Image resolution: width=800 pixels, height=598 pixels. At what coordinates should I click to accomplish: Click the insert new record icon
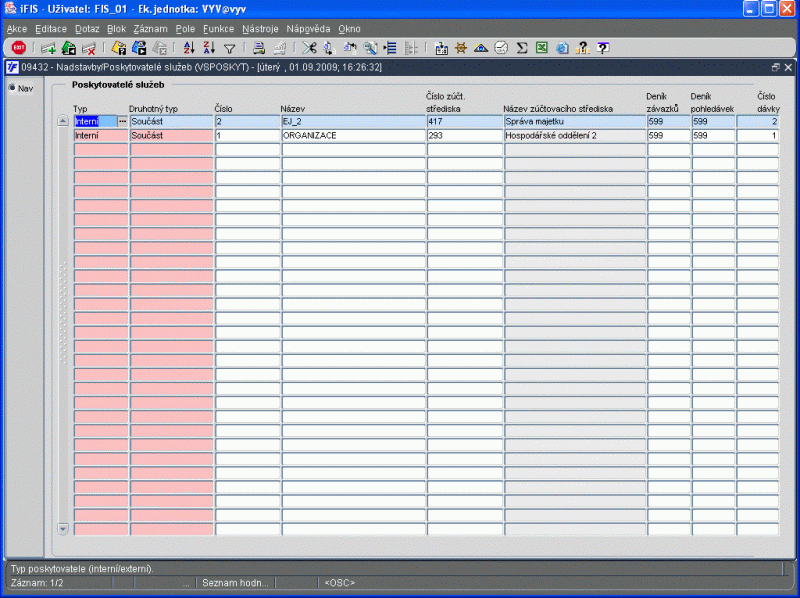[48, 48]
